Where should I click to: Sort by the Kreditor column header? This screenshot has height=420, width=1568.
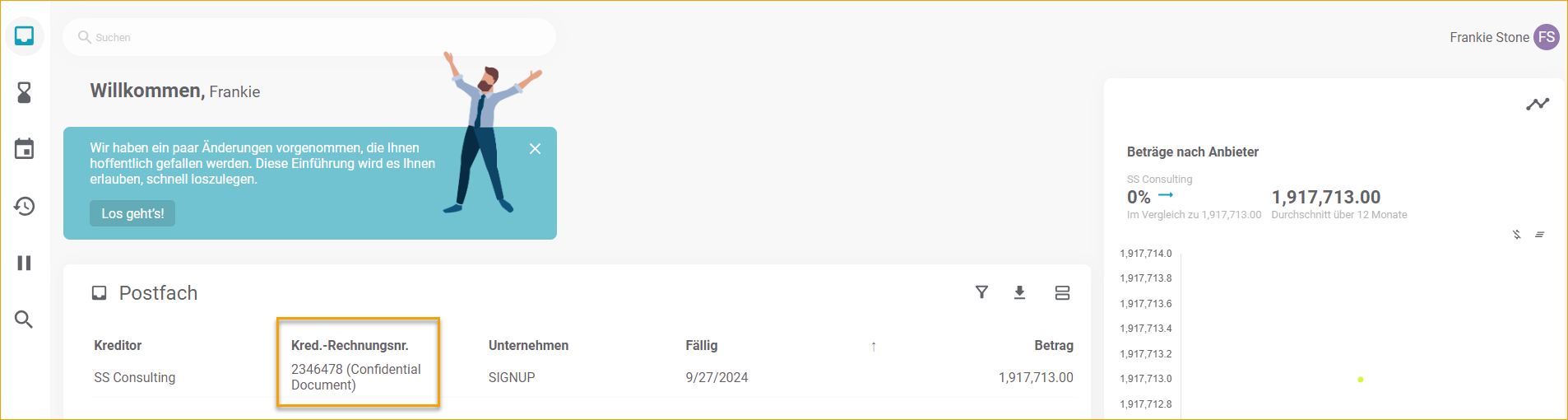(118, 346)
